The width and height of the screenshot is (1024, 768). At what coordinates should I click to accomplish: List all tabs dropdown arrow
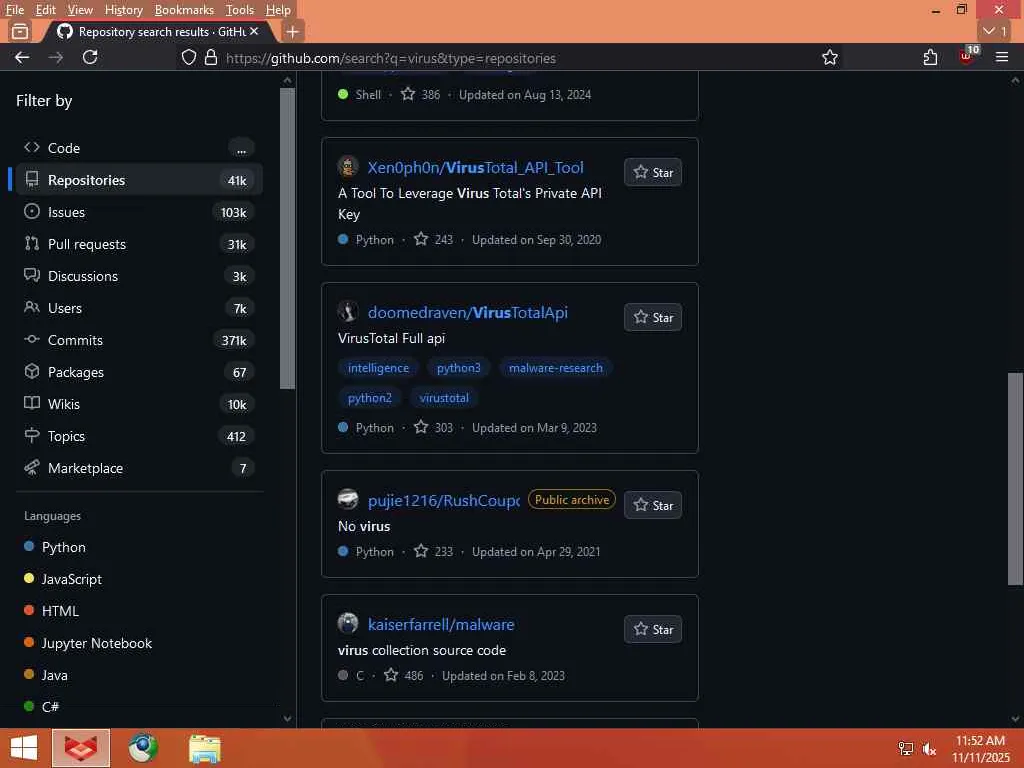tap(995, 31)
